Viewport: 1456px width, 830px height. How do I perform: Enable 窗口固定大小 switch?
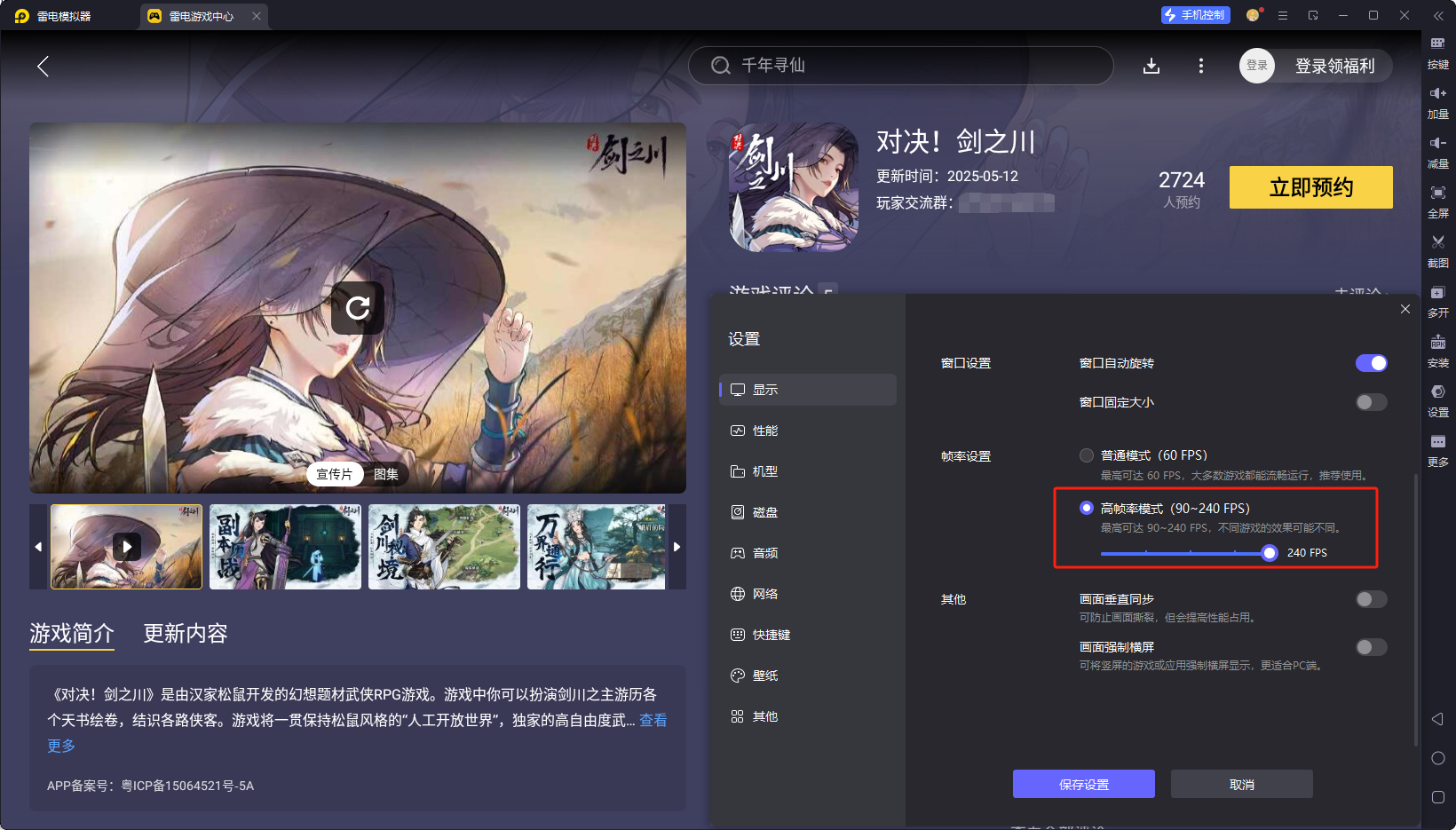coord(1371,402)
